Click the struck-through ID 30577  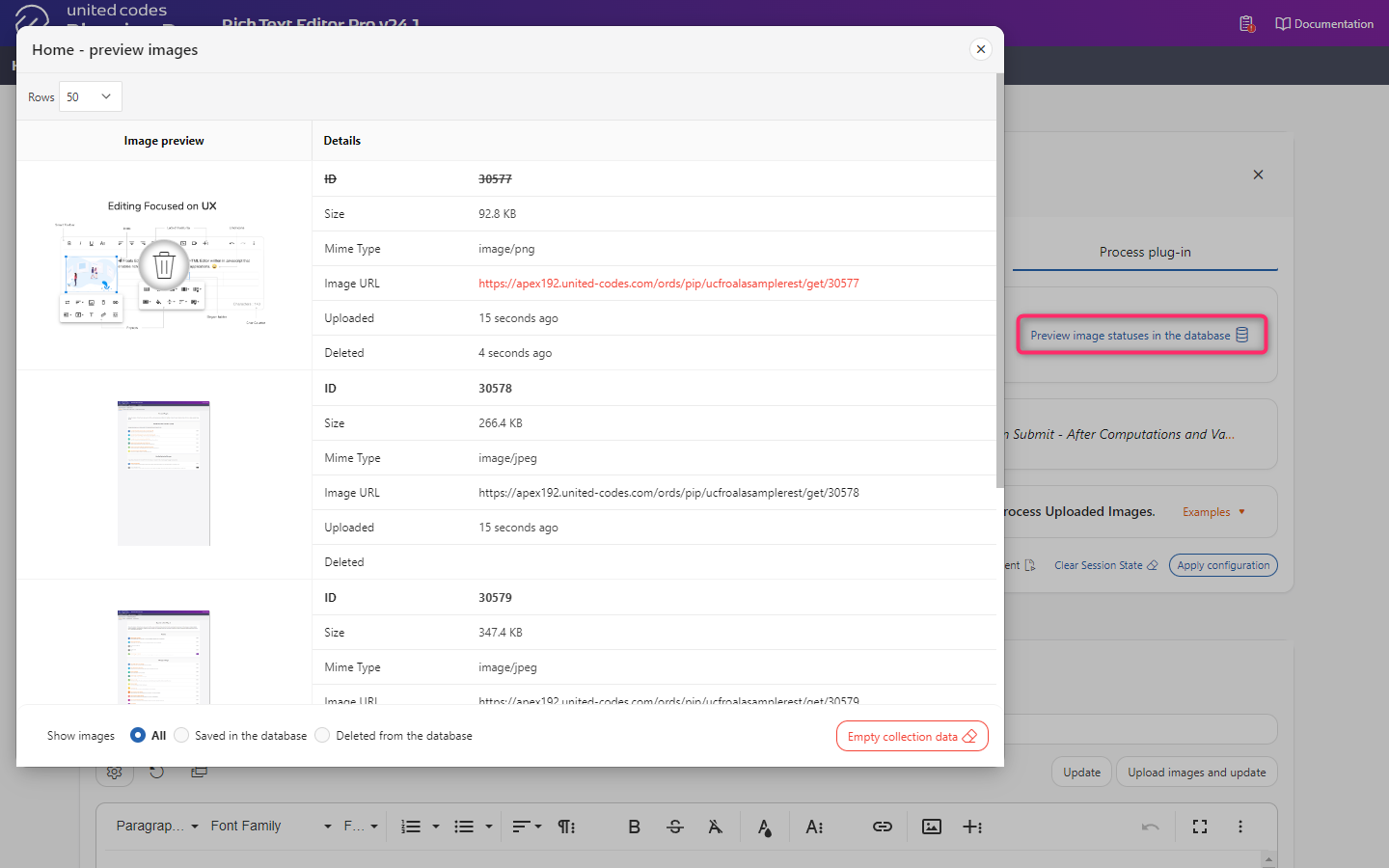click(495, 179)
